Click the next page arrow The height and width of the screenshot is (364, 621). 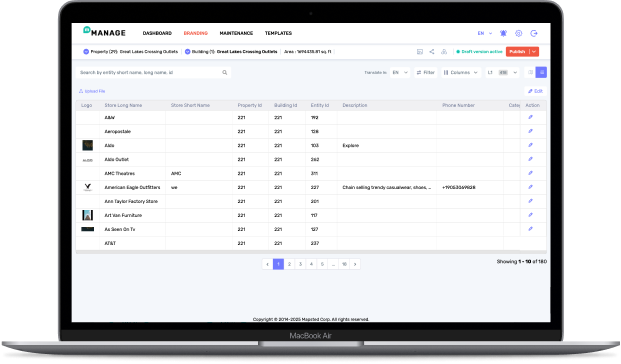pos(355,264)
